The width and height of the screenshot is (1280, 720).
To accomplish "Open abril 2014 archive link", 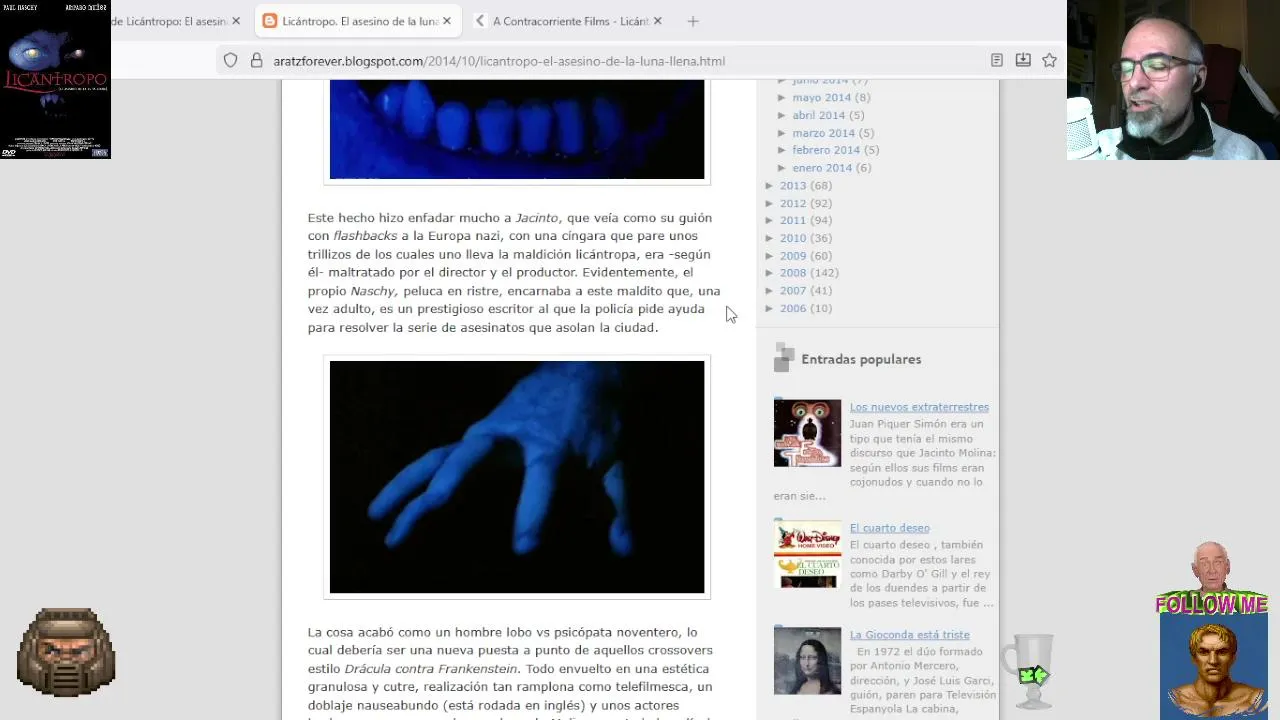I will (819, 115).
